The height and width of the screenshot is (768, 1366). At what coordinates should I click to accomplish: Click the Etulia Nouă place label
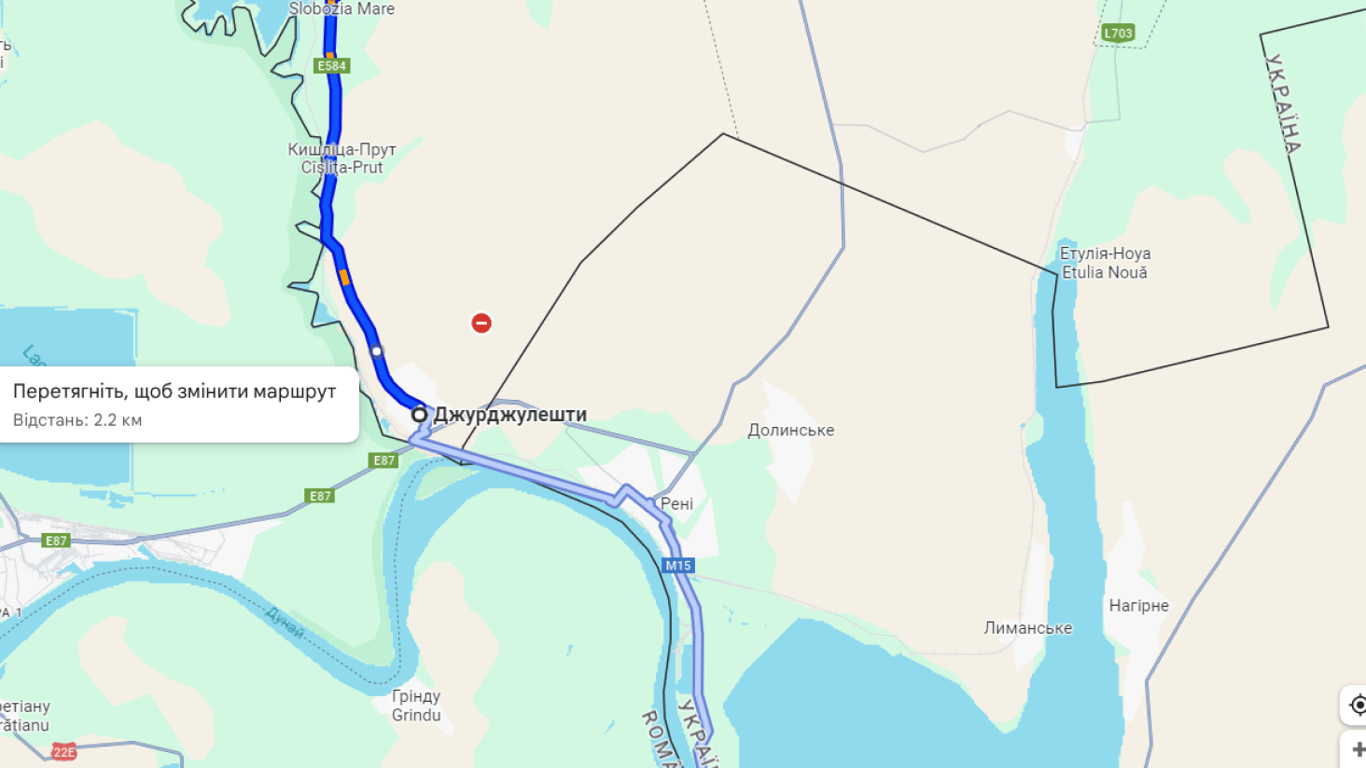[x=1105, y=272]
